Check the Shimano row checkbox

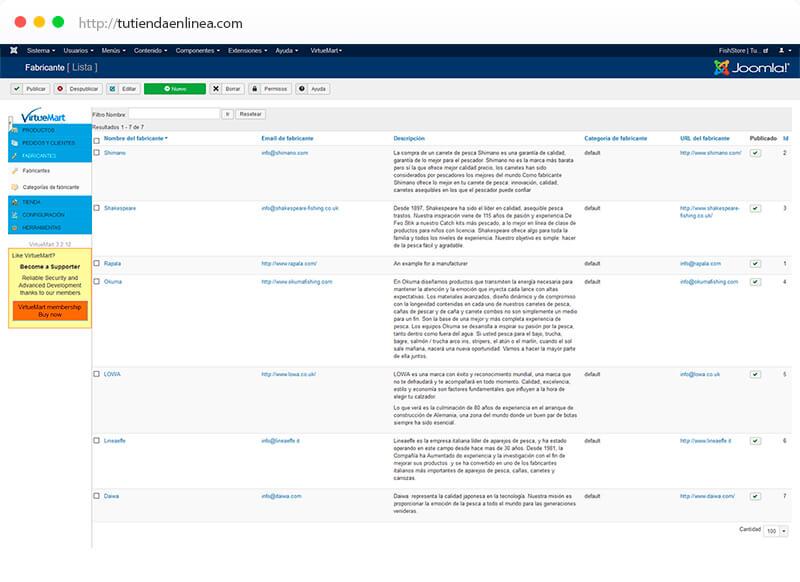[97, 153]
